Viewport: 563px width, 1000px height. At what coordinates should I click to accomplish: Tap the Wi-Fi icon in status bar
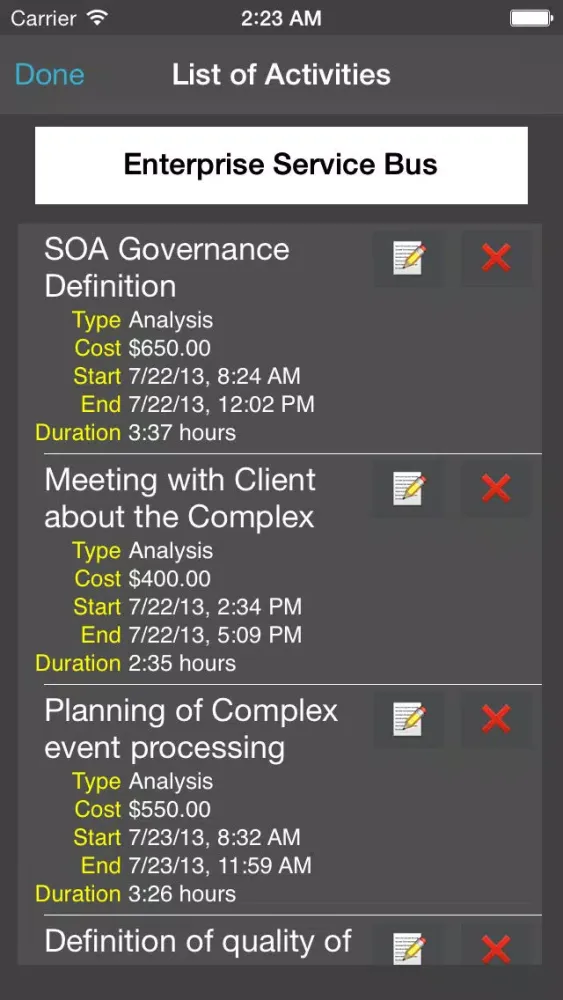[x=98, y=18]
